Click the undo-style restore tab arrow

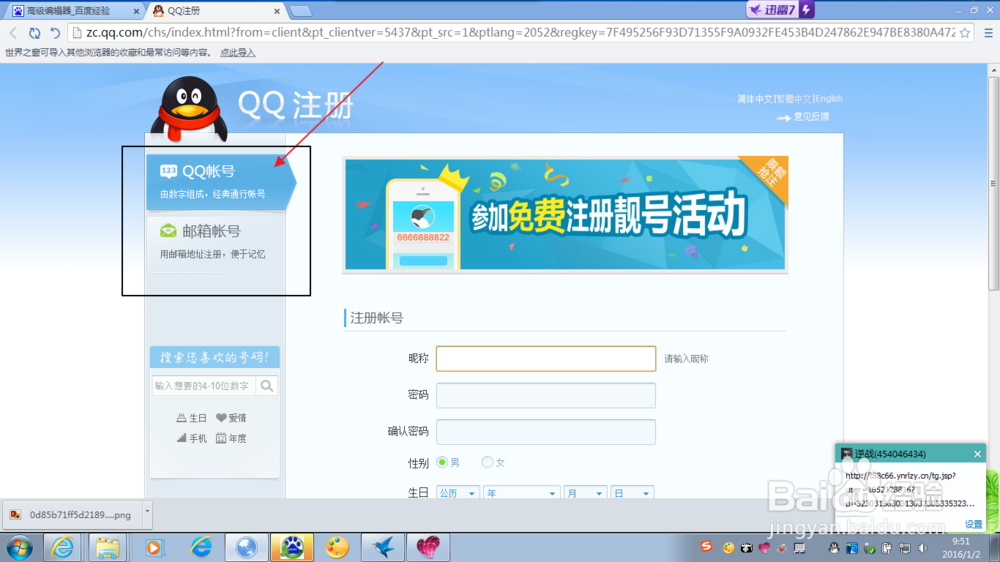(x=55, y=33)
